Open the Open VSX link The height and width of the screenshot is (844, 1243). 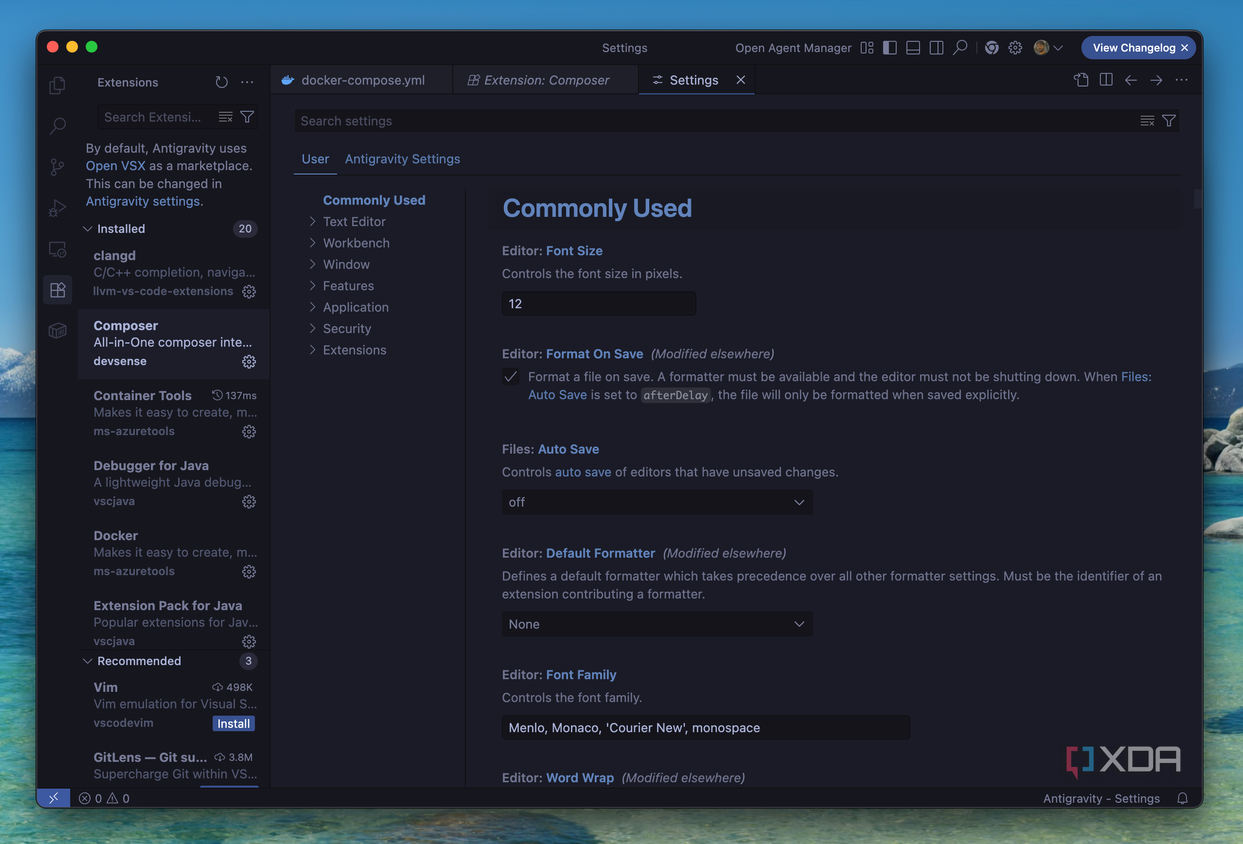pos(115,166)
